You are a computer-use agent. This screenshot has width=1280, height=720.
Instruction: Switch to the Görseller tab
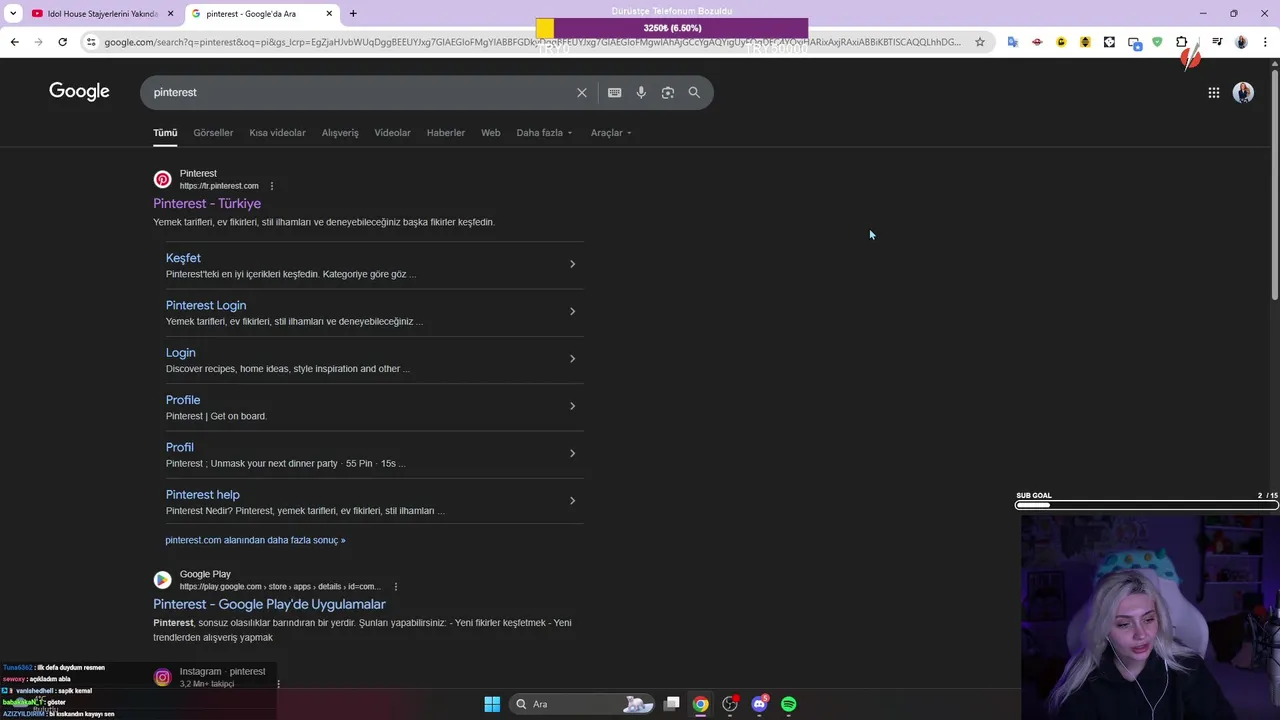coord(213,133)
